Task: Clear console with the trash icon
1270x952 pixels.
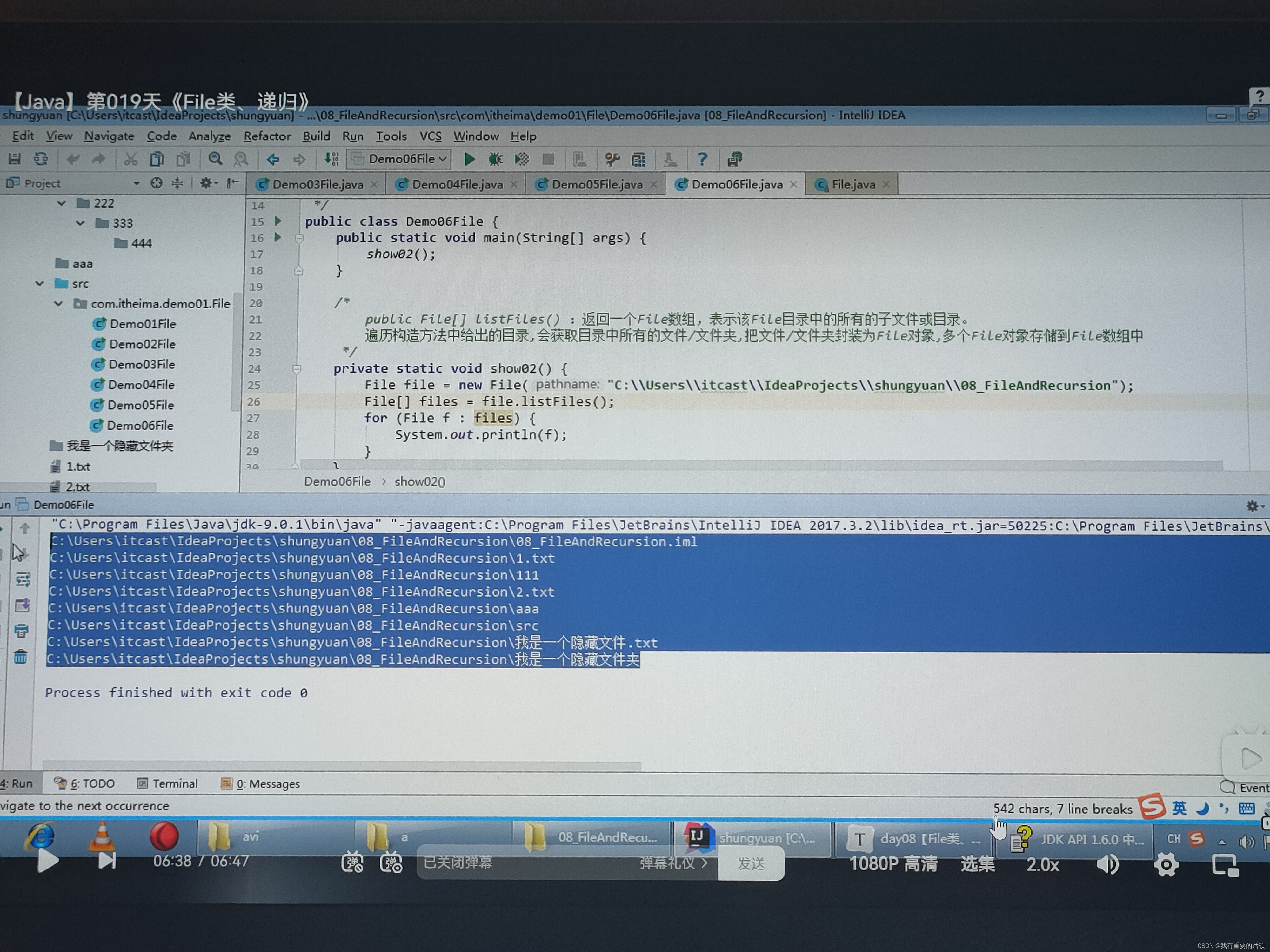Action: [21, 657]
